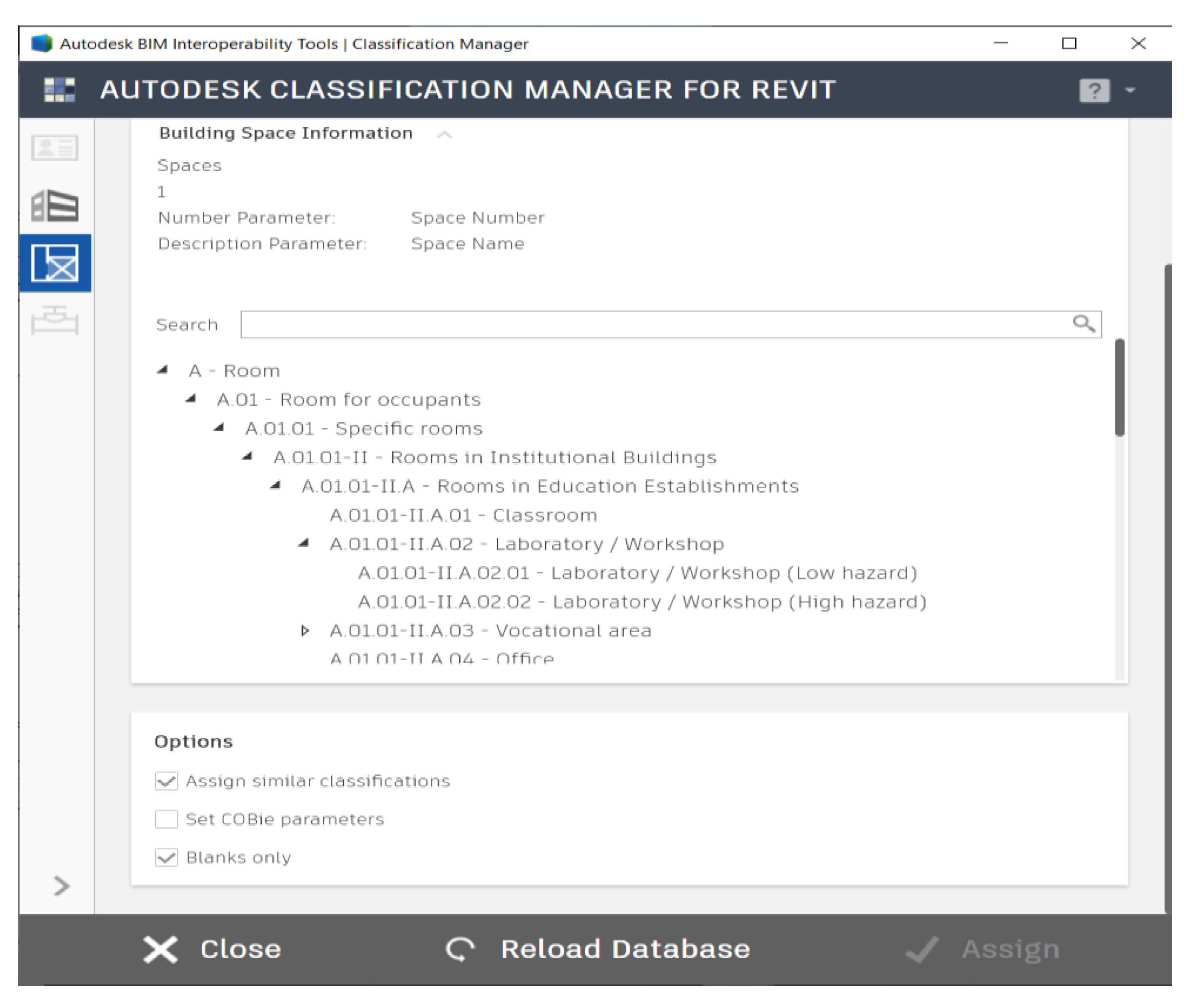Enable Set COBie parameters checkbox

[x=166, y=819]
